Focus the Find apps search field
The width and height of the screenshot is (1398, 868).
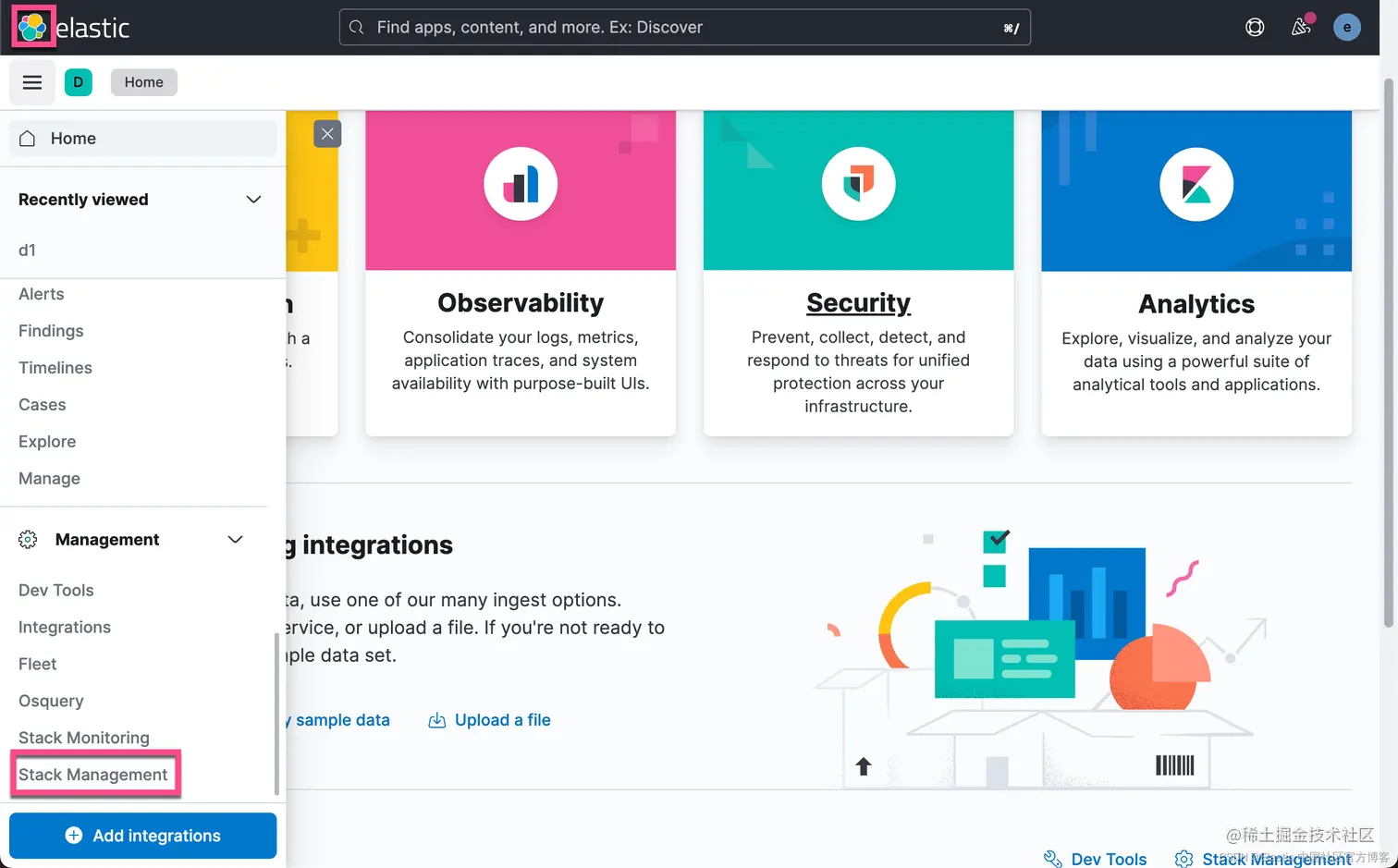tap(685, 27)
